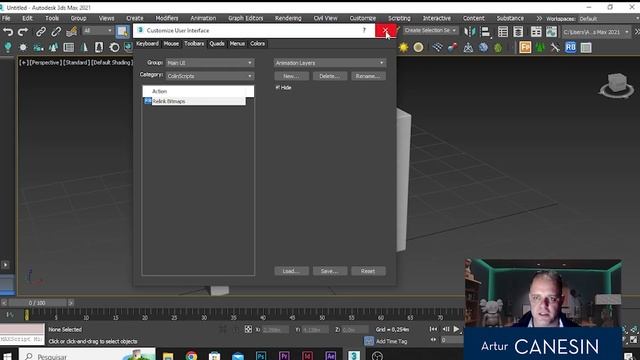Image resolution: width=640 pixels, height=360 pixels.
Task: Click the yellow sun light icon
Action: tap(403, 48)
